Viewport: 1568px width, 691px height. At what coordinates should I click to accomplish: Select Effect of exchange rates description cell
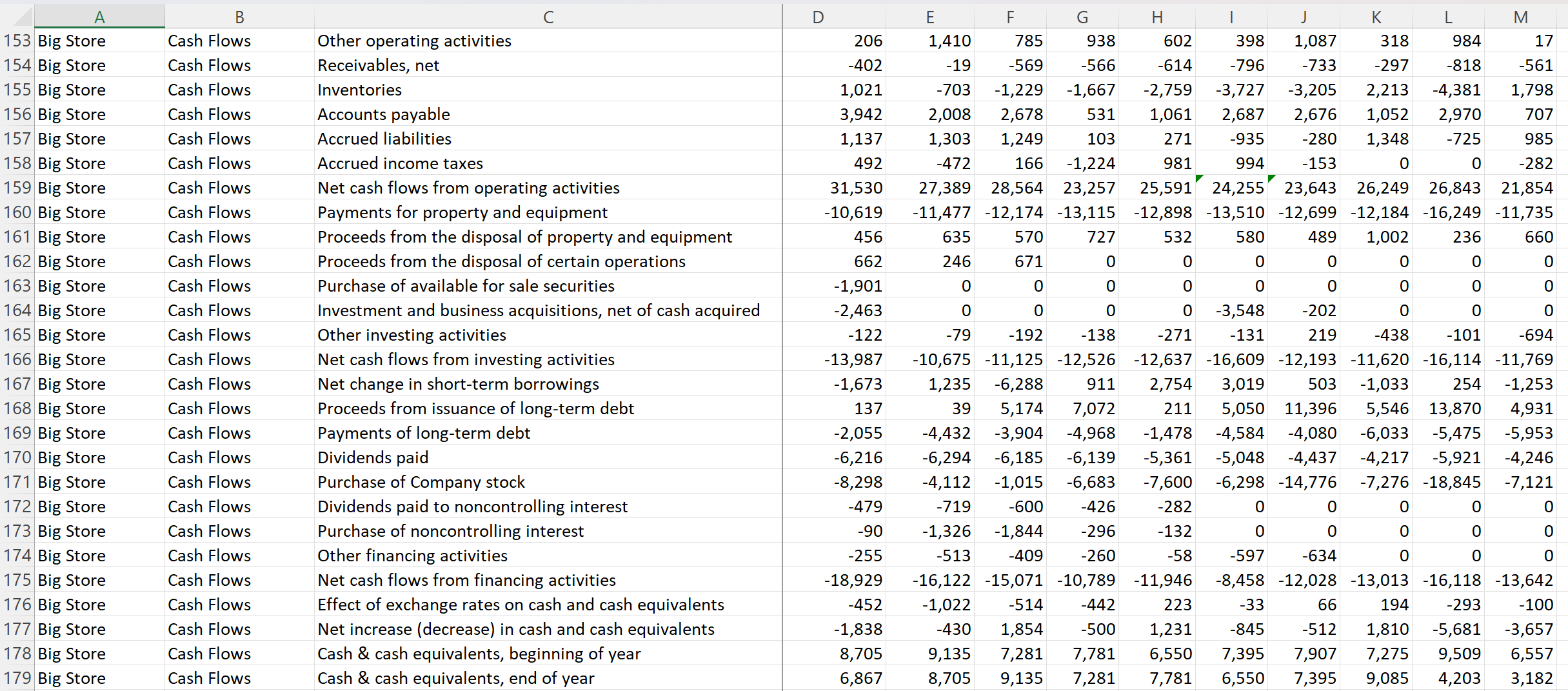[x=520, y=605]
